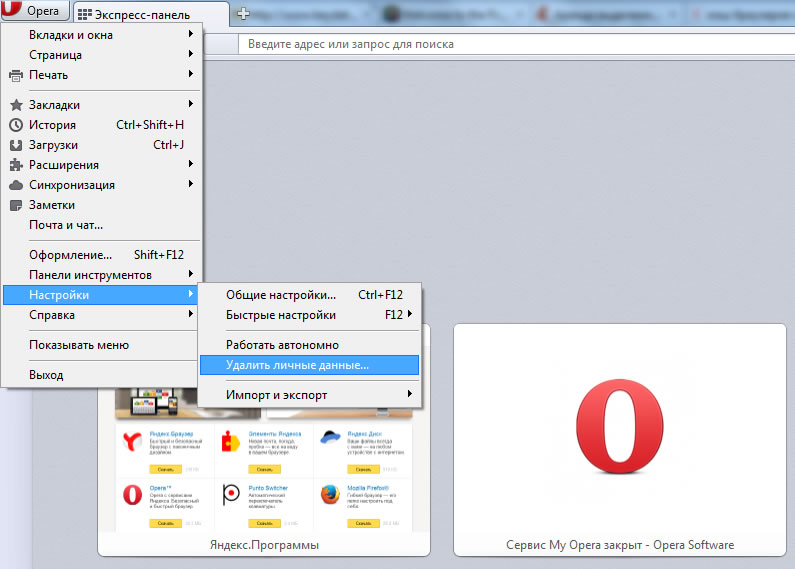
Task: Click the Punto Switcher icon in thumbnail
Action: 231,494
